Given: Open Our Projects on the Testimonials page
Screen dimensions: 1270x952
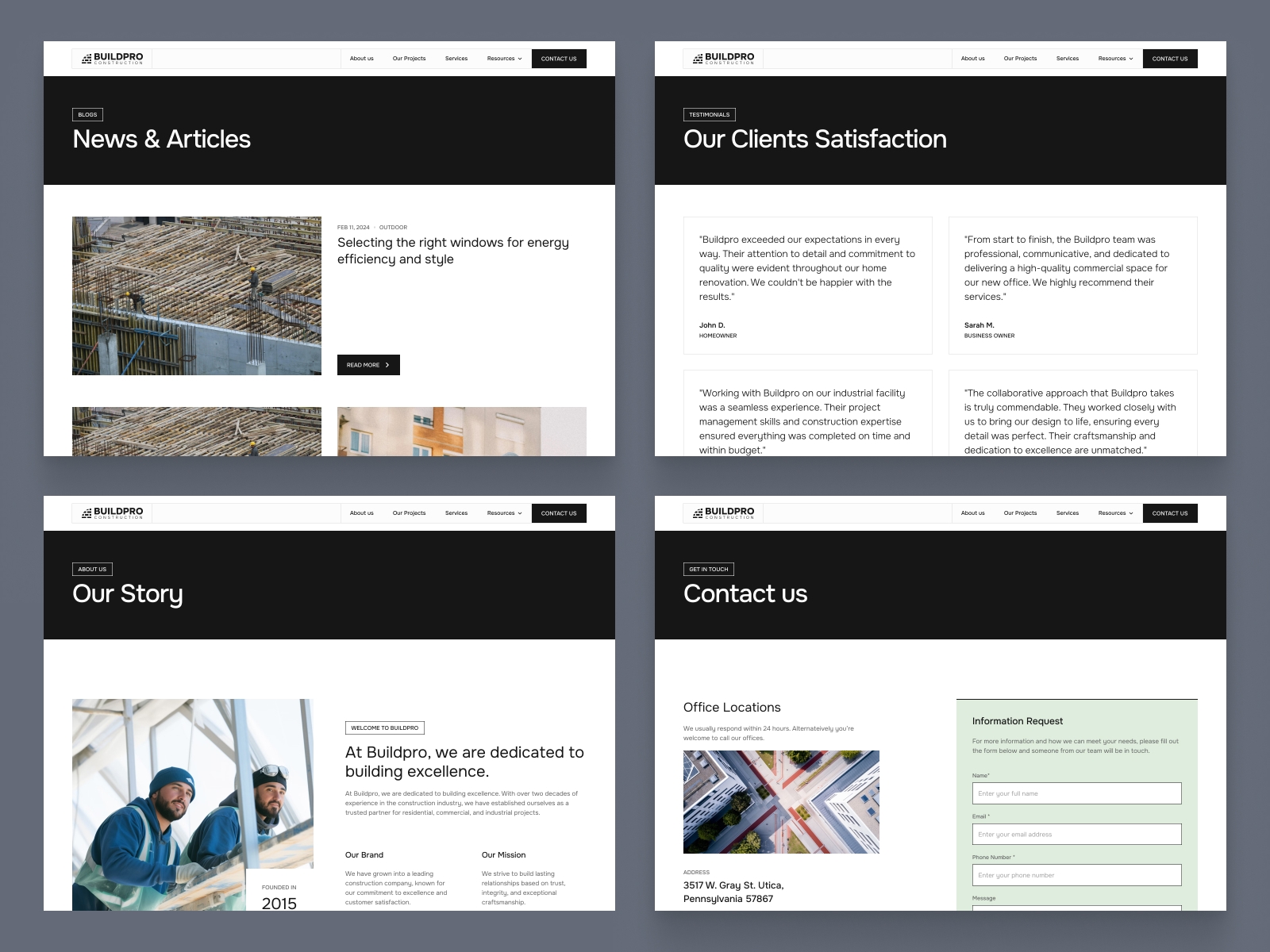Looking at the screenshot, I should [1020, 59].
